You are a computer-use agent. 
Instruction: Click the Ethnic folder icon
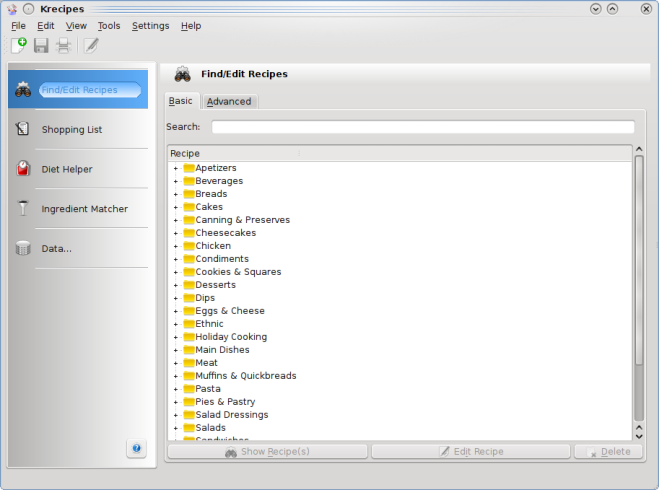tap(189, 324)
